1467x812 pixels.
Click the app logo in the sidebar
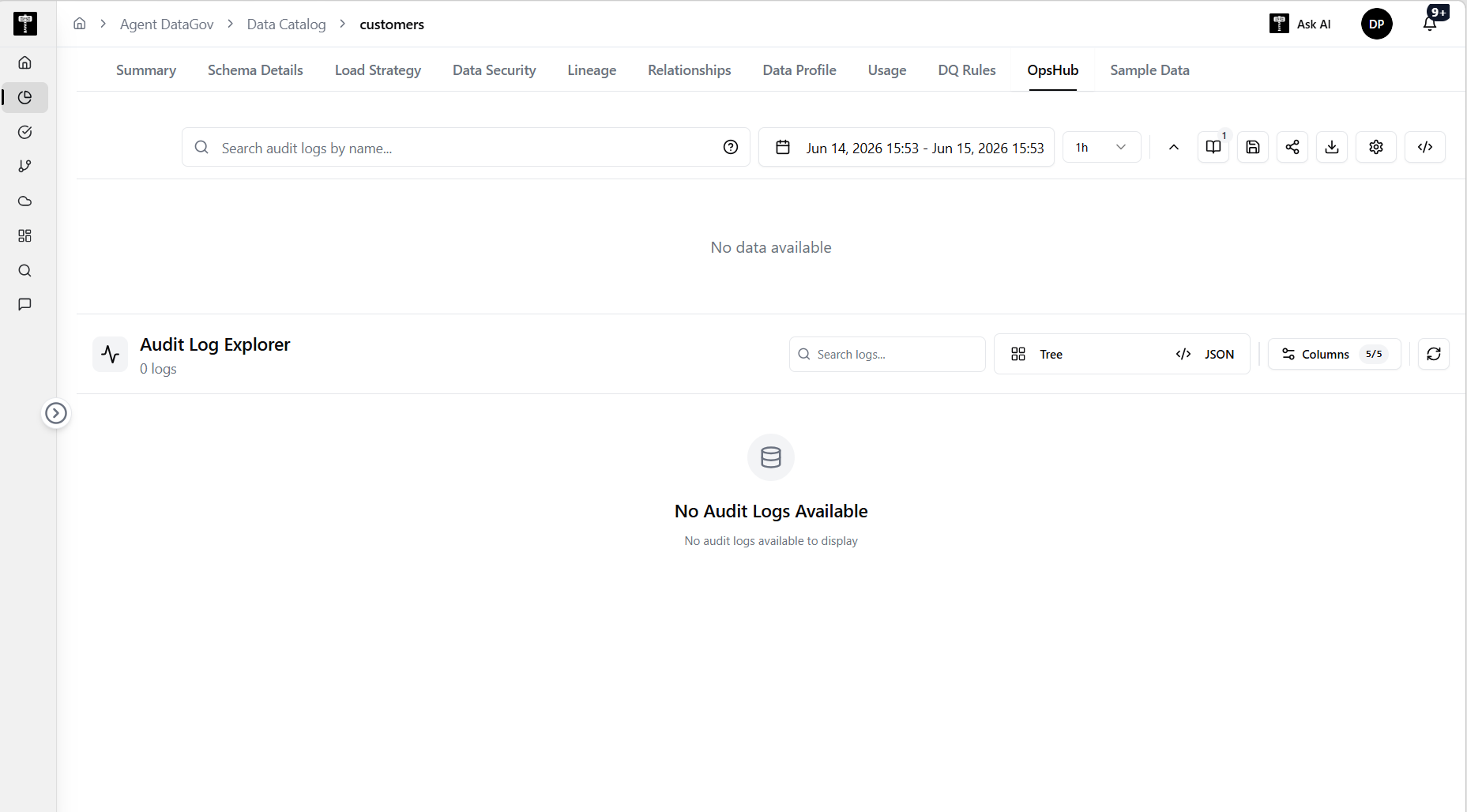point(25,24)
